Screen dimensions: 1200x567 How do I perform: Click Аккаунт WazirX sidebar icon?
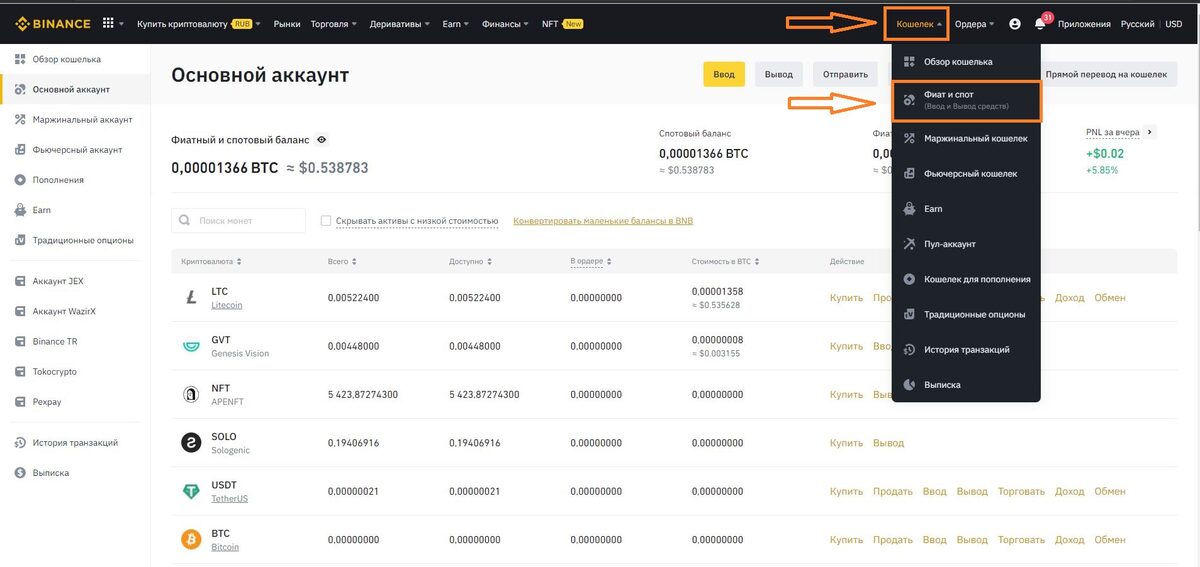pos(20,311)
